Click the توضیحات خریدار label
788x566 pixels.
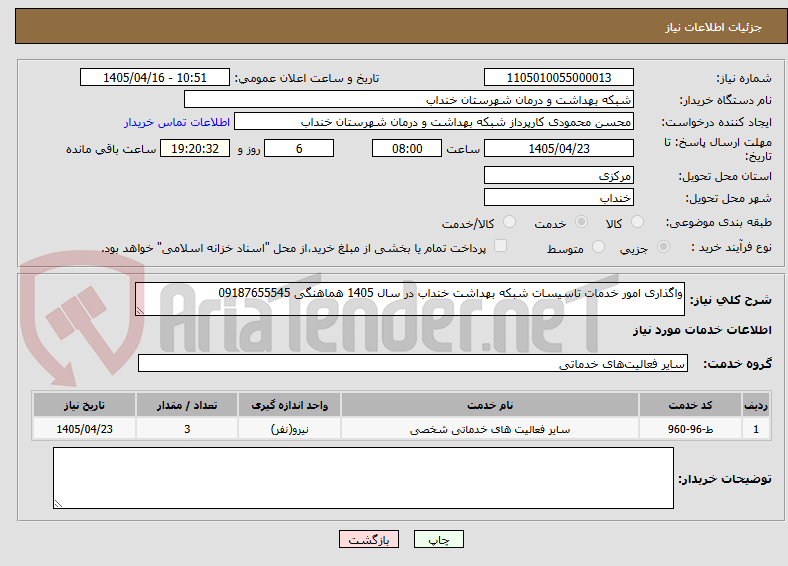tap(725, 479)
